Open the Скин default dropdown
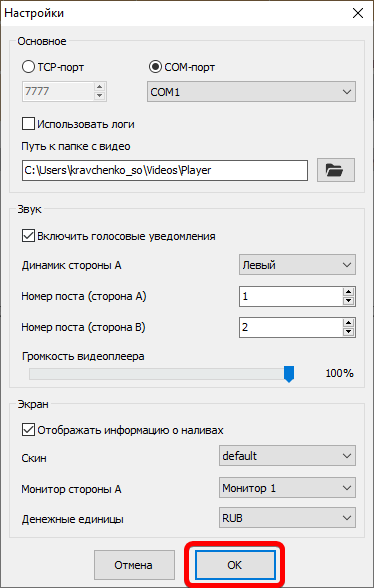This screenshot has height=588, width=374. click(287, 456)
